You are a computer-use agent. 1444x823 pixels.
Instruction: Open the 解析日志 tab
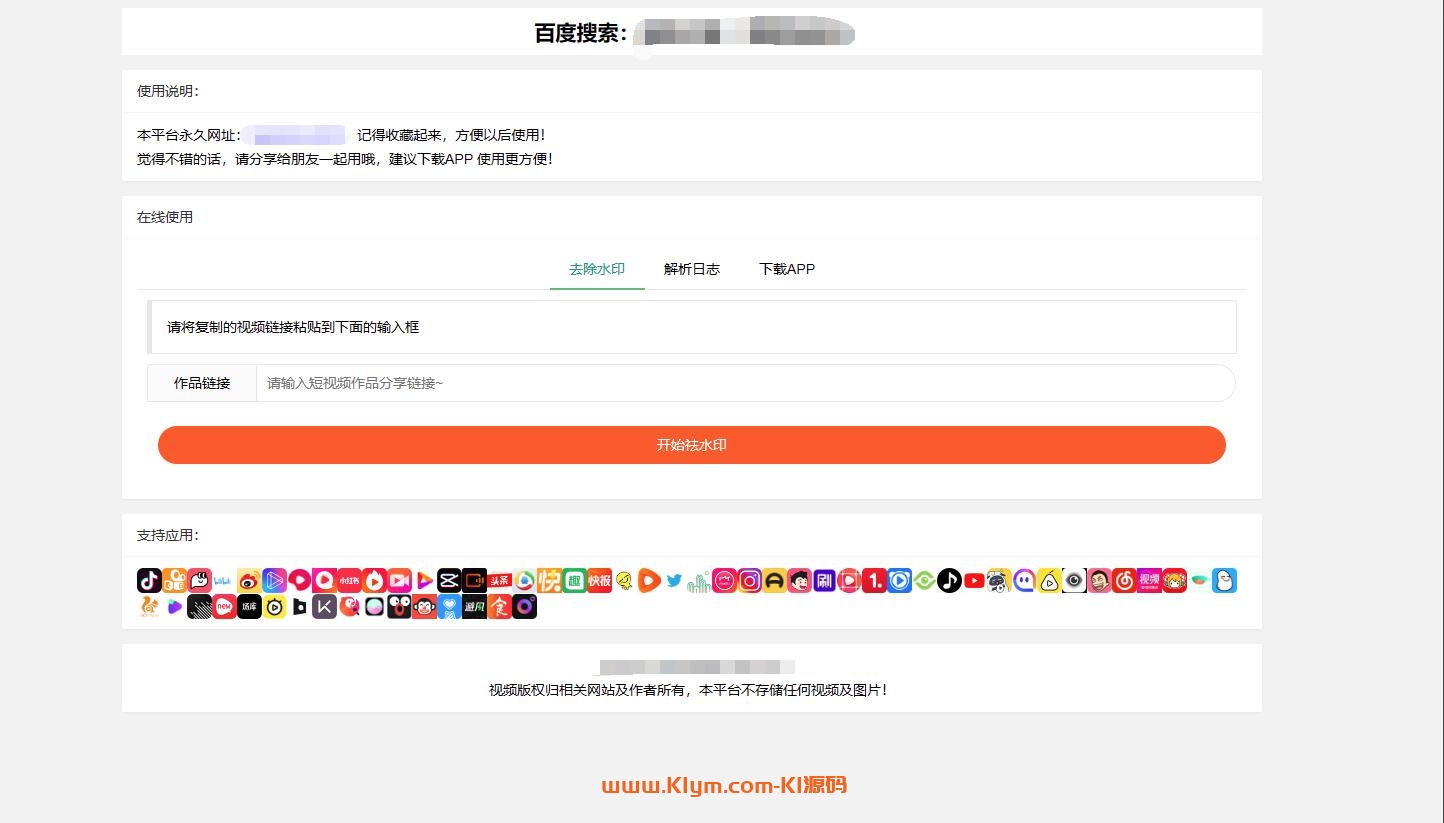click(x=692, y=269)
